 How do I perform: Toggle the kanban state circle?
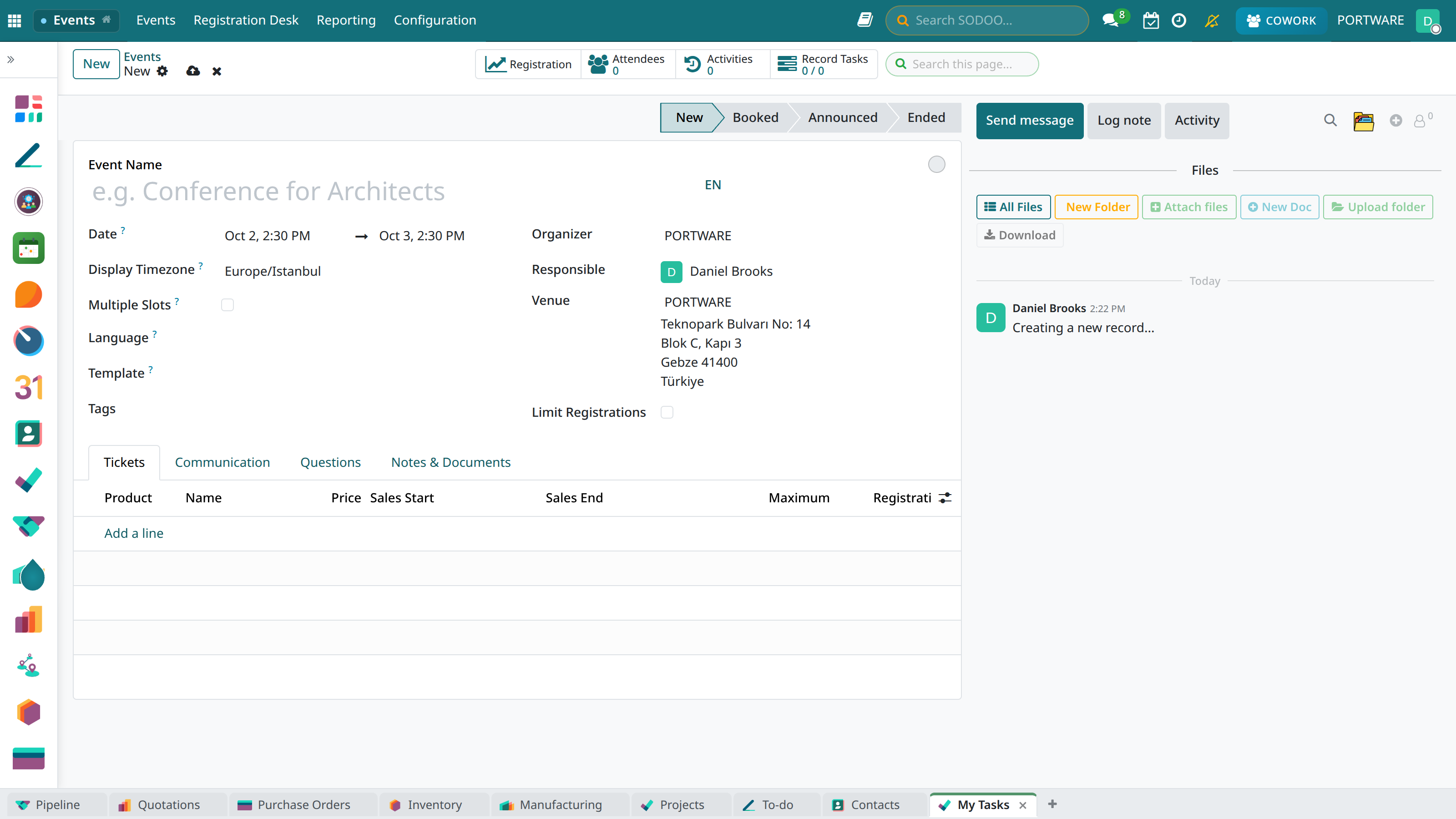click(x=936, y=164)
